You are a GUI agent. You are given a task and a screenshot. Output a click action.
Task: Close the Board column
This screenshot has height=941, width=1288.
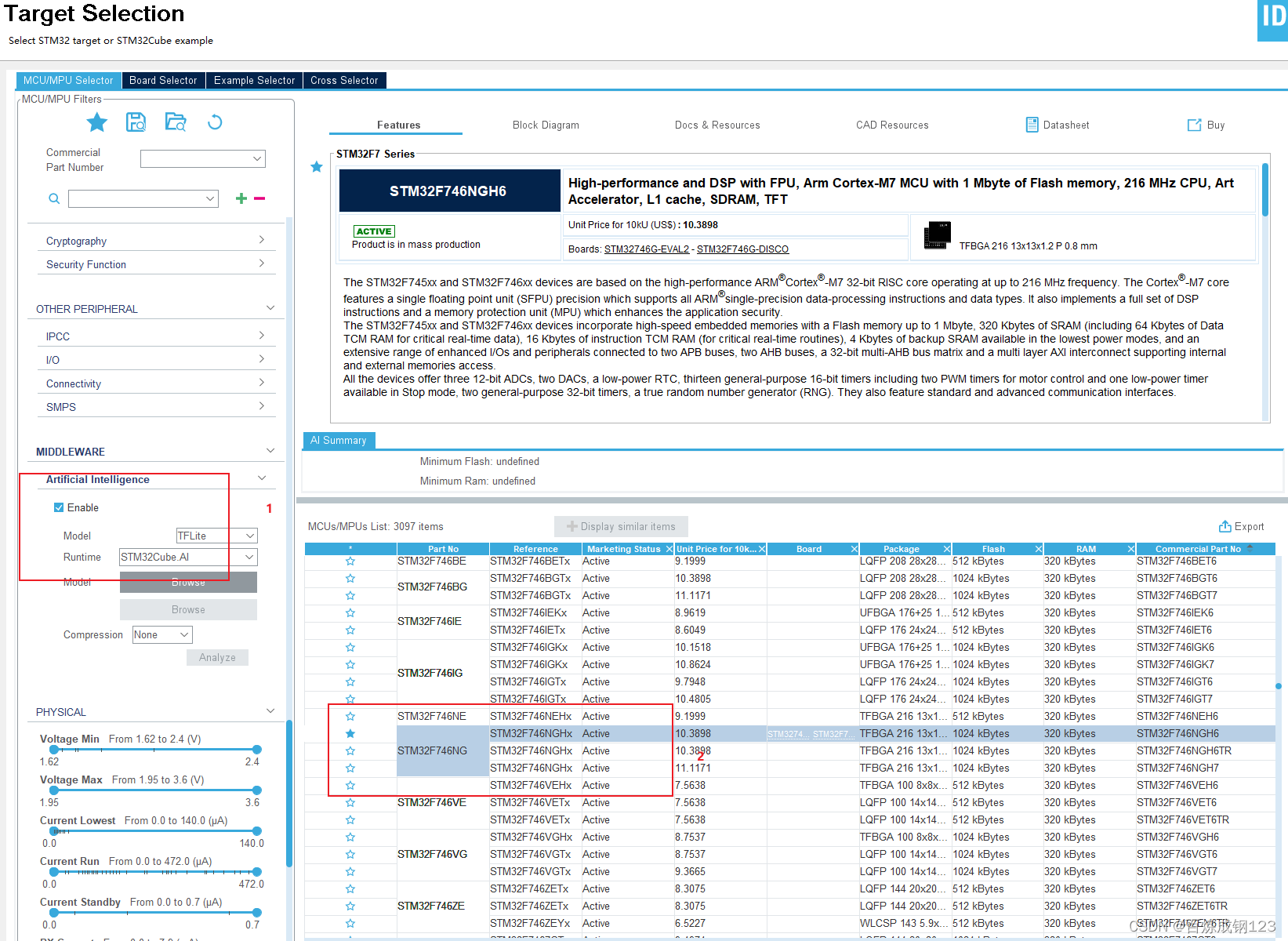854,549
